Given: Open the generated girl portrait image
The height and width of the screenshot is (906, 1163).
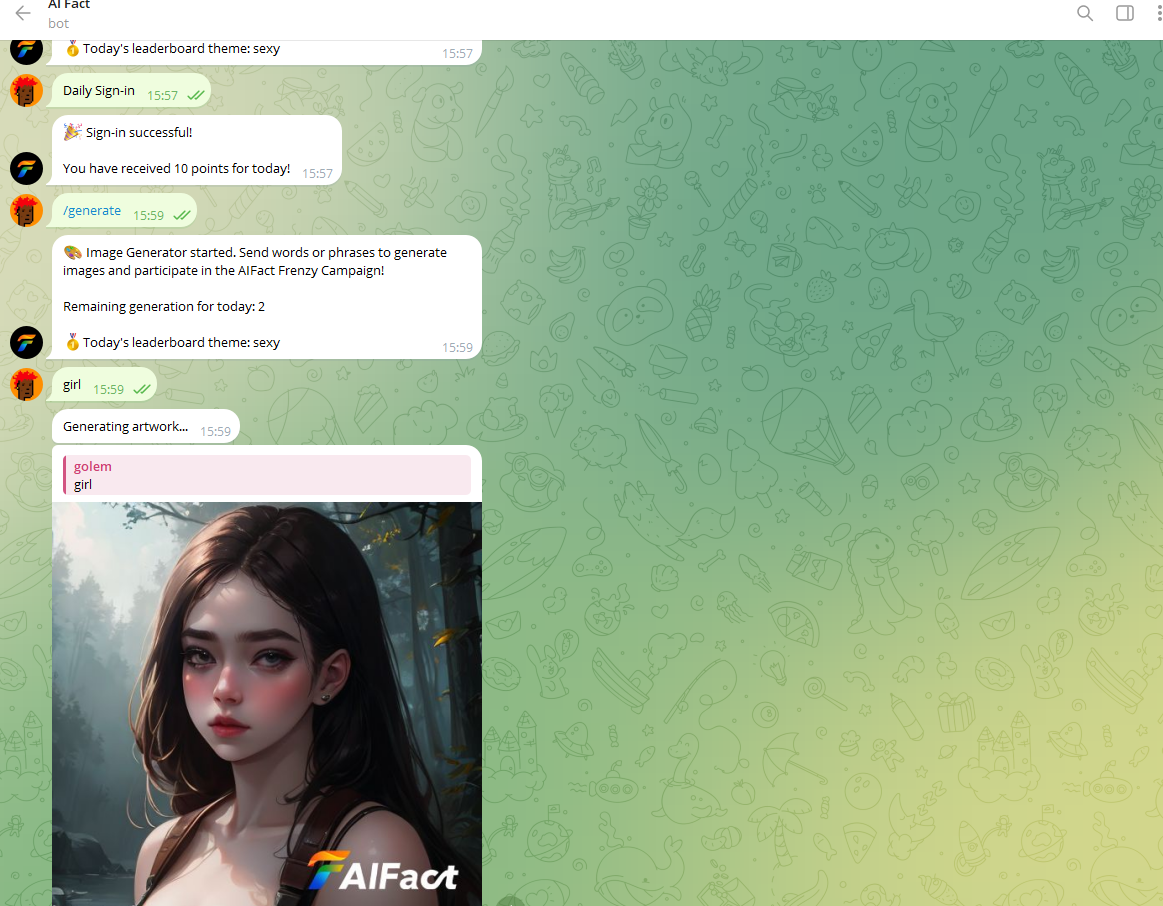Looking at the screenshot, I should (x=267, y=704).
